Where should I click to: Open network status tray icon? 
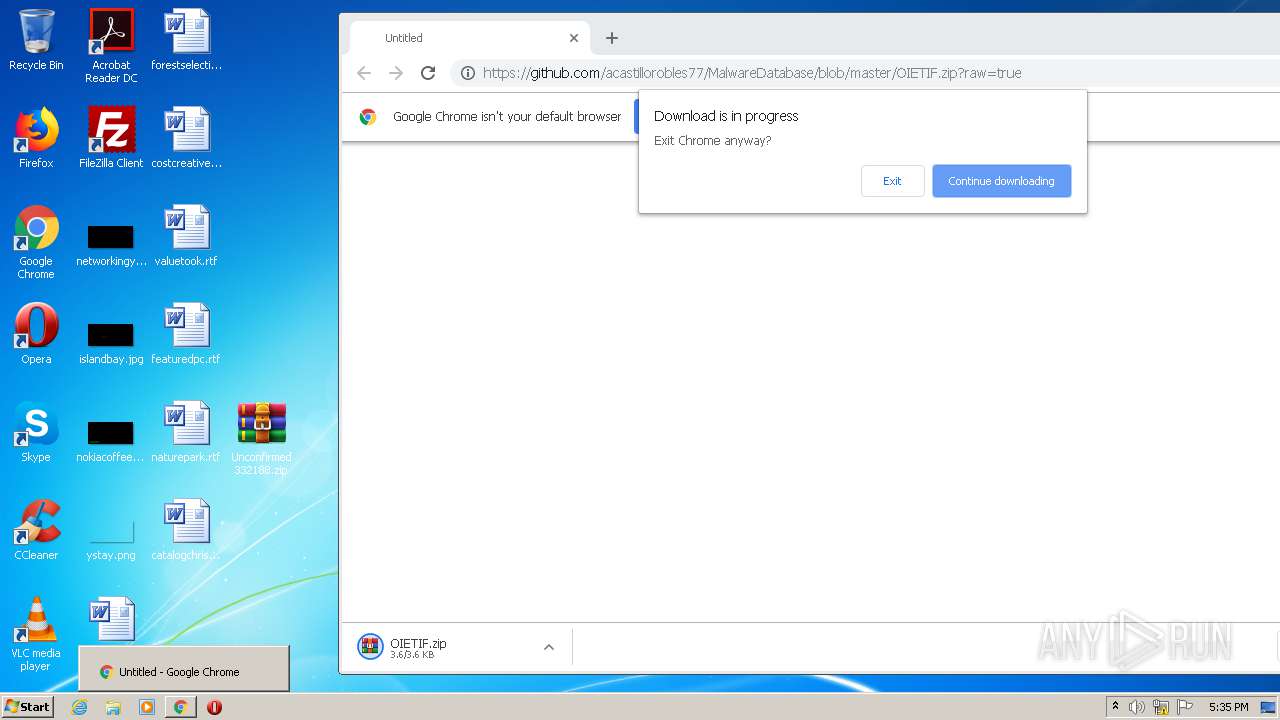1161,707
